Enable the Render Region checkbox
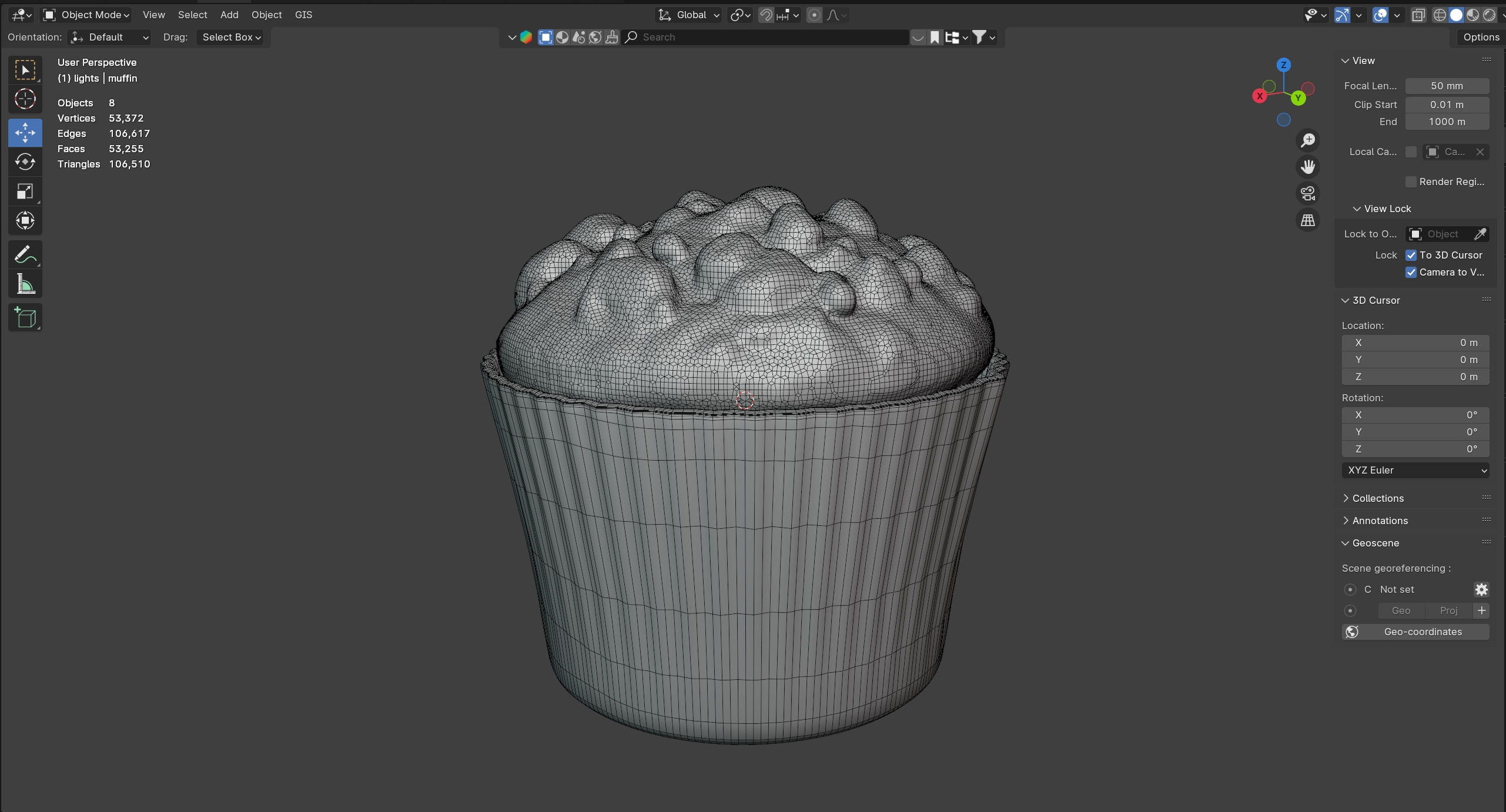 click(1411, 182)
